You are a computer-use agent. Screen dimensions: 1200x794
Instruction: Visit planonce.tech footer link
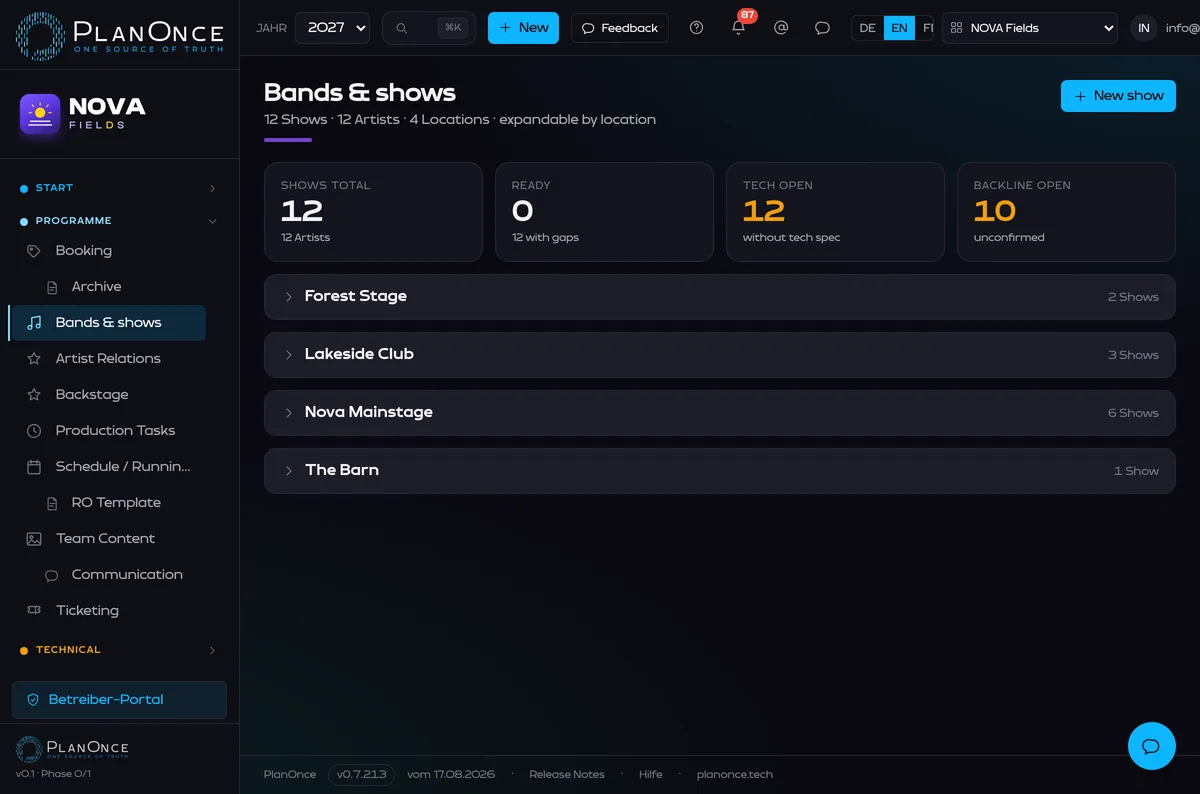pyautogui.click(x=735, y=775)
